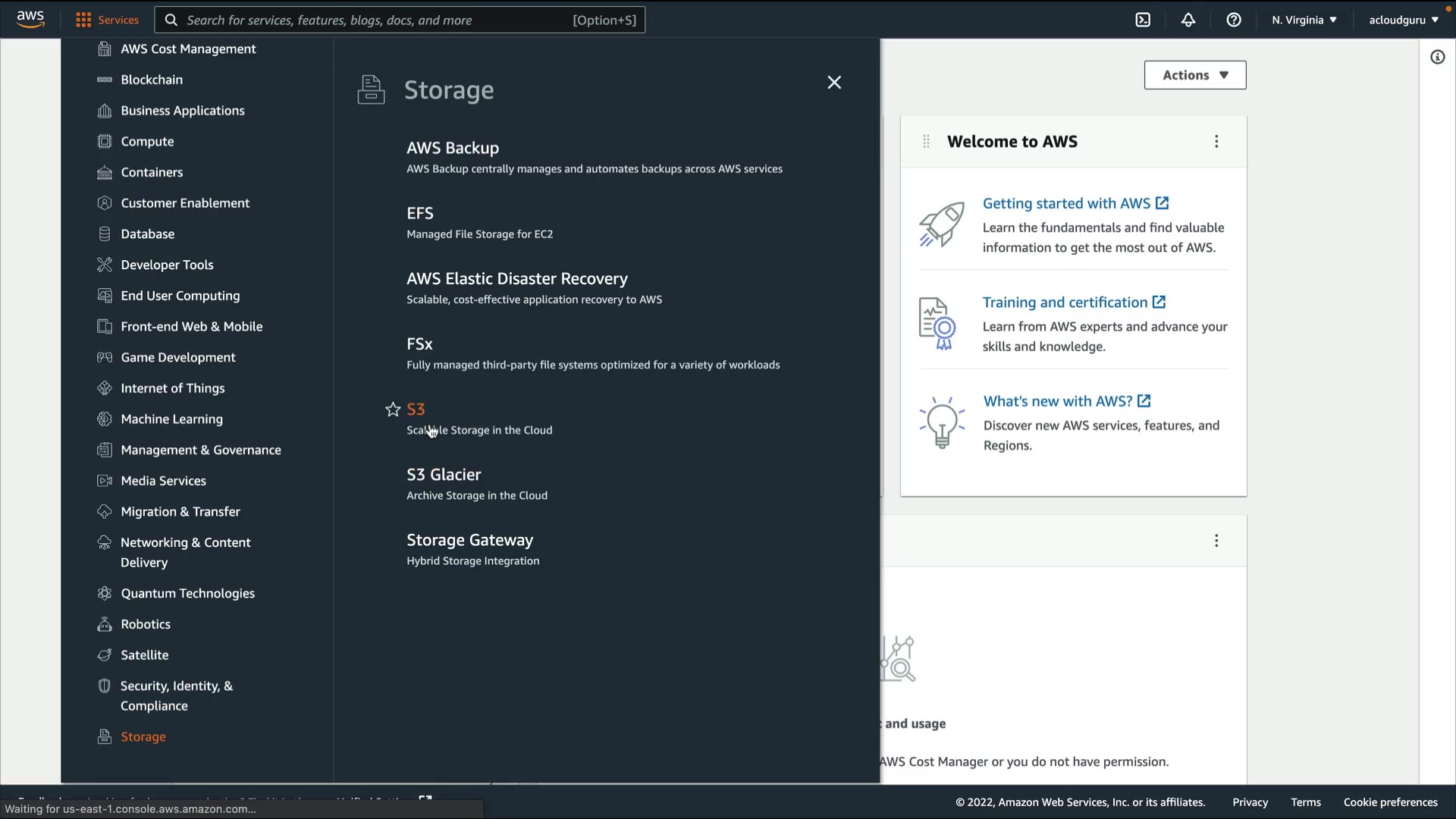
Task: Select the Database category
Action: click(x=147, y=234)
